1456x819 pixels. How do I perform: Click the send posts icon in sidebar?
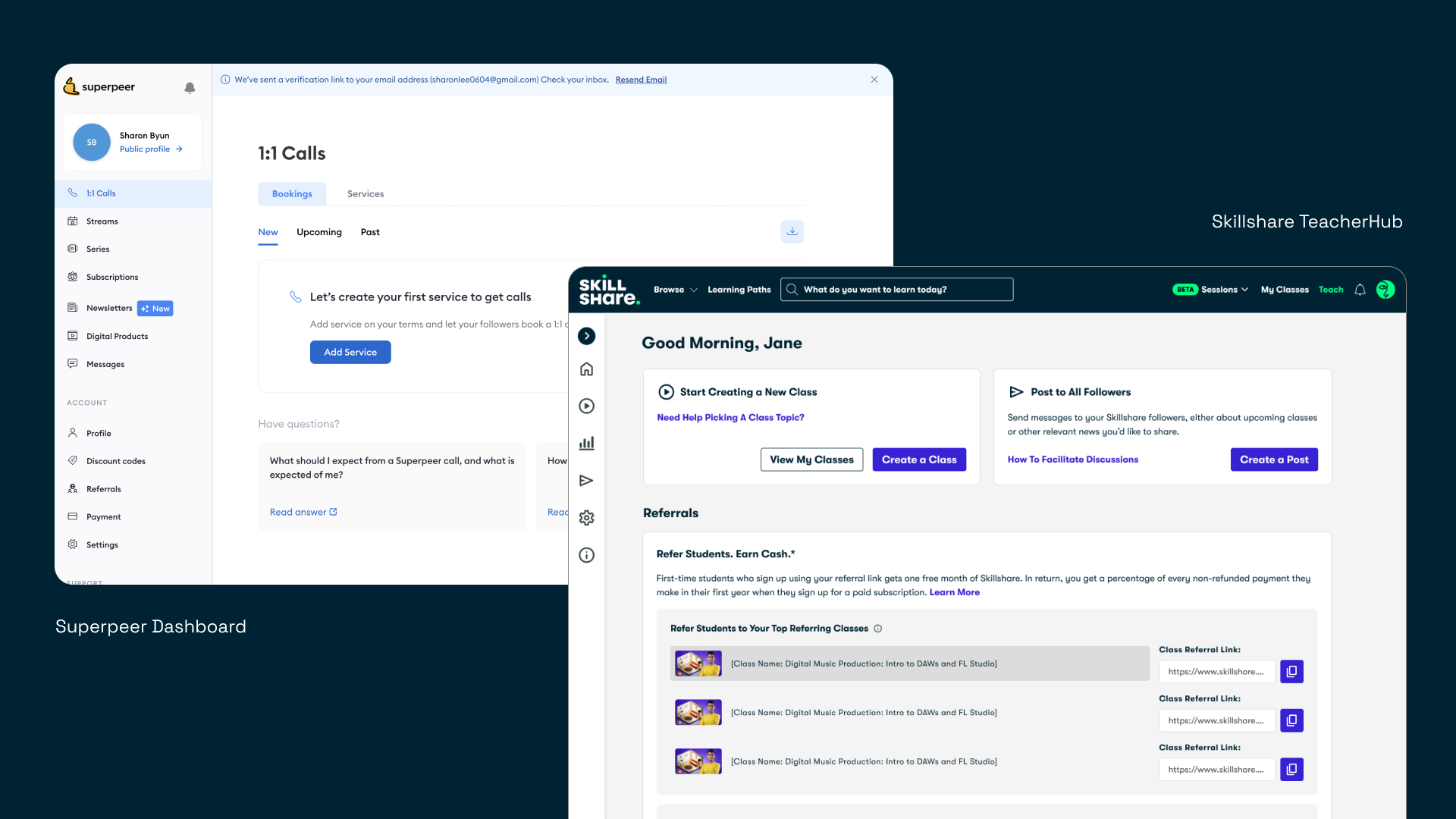coord(586,481)
